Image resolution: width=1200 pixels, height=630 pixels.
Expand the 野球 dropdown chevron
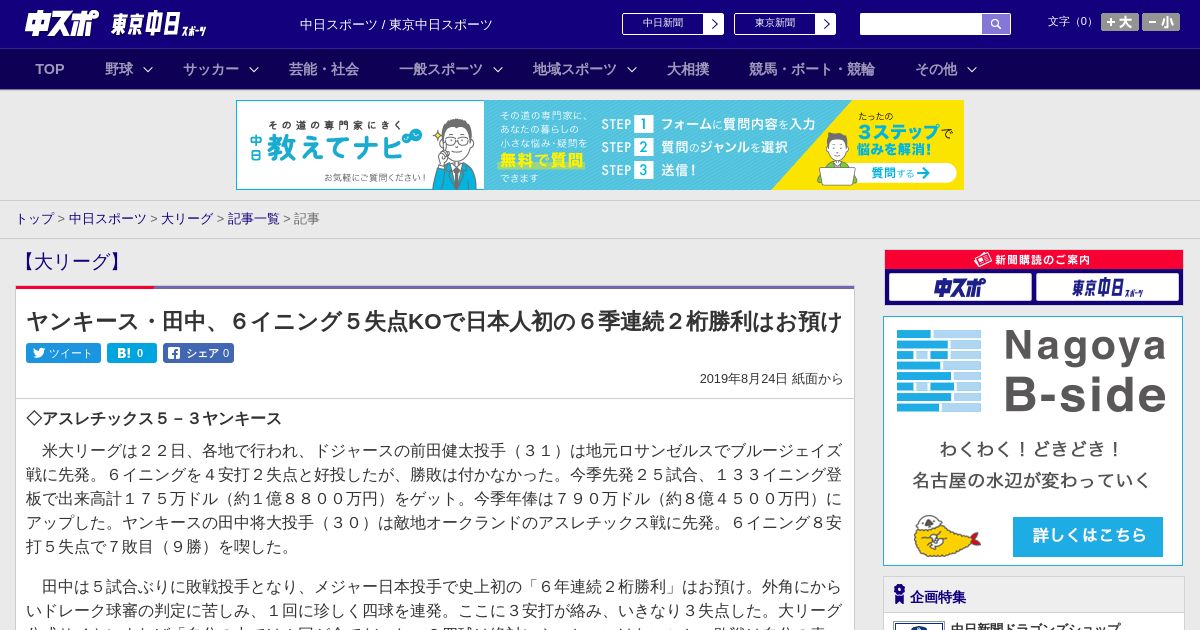pos(148,70)
